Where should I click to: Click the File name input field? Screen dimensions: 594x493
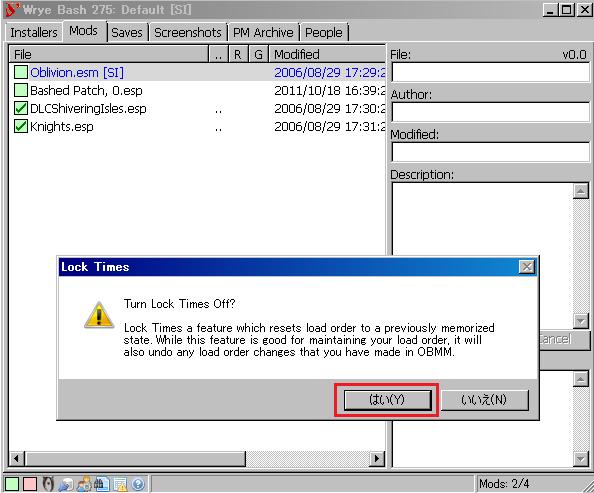click(x=490, y=72)
